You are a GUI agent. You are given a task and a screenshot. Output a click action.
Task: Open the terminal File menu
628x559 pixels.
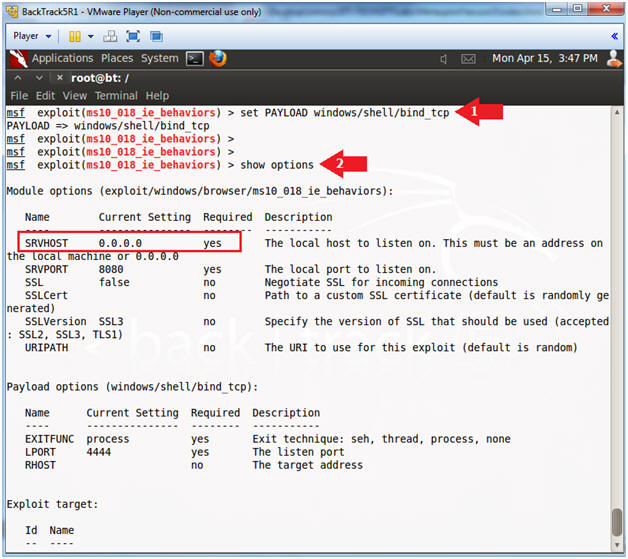19,96
